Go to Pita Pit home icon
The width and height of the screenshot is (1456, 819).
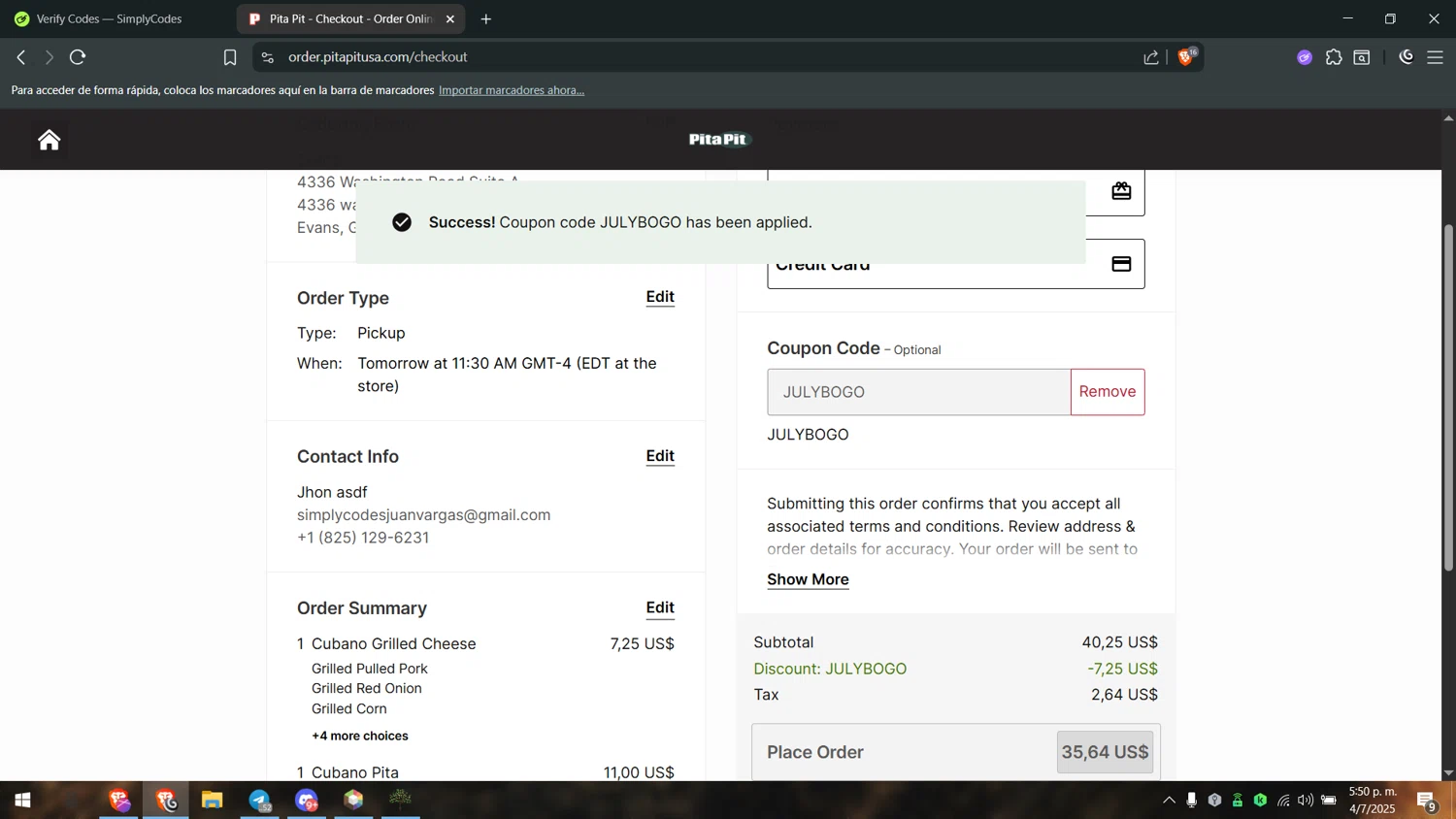(49, 140)
